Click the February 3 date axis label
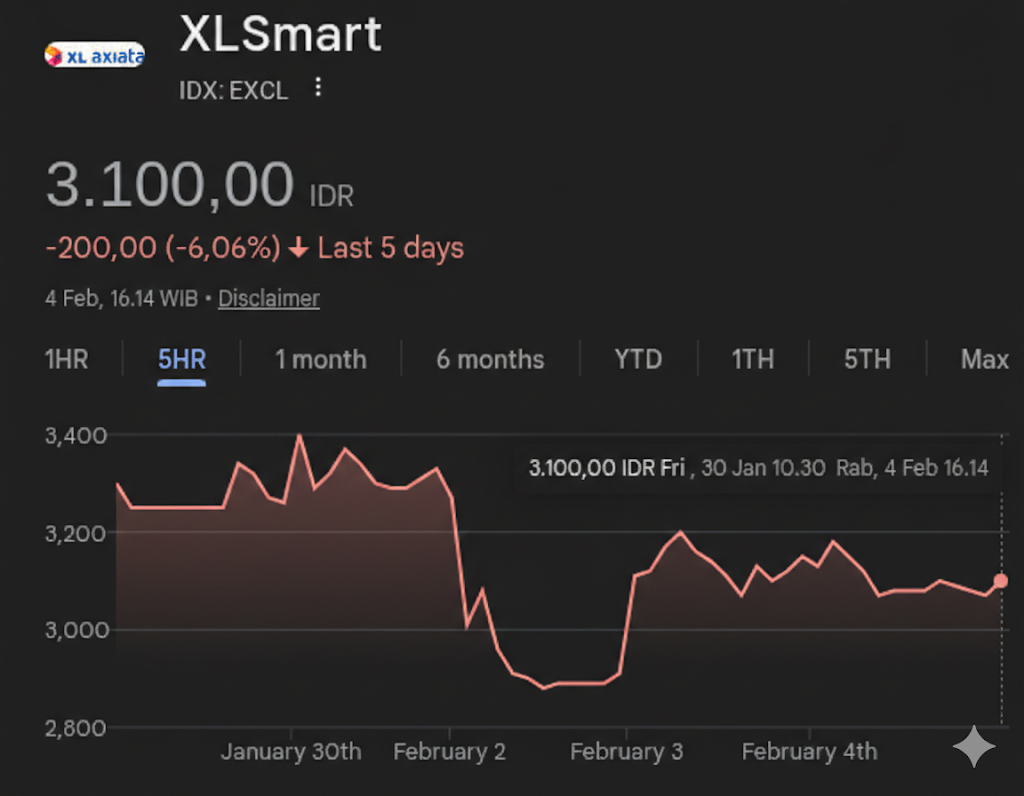 pos(626,751)
